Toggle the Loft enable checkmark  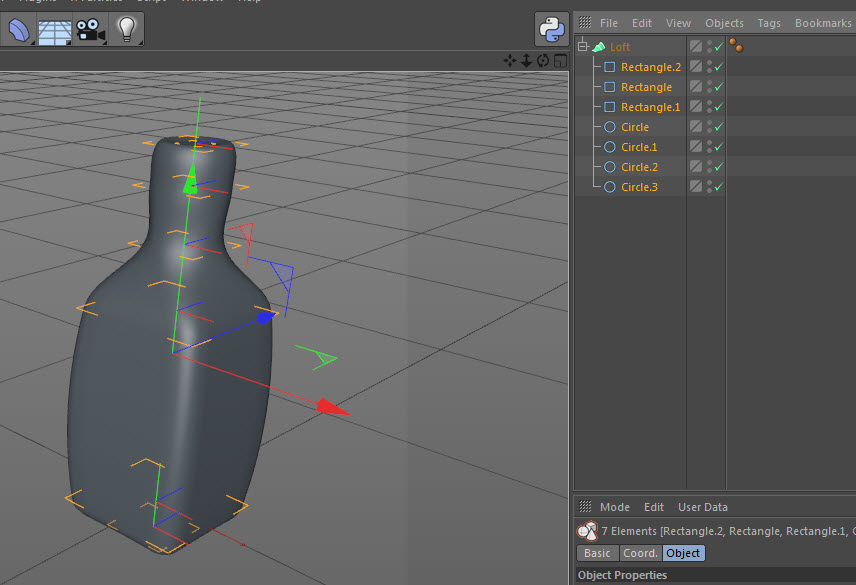click(718, 47)
